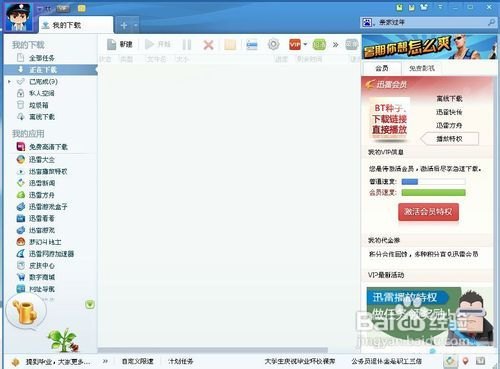500x369 pixels.
Task: Select 播放特权 in member panel
Action: tap(450, 139)
